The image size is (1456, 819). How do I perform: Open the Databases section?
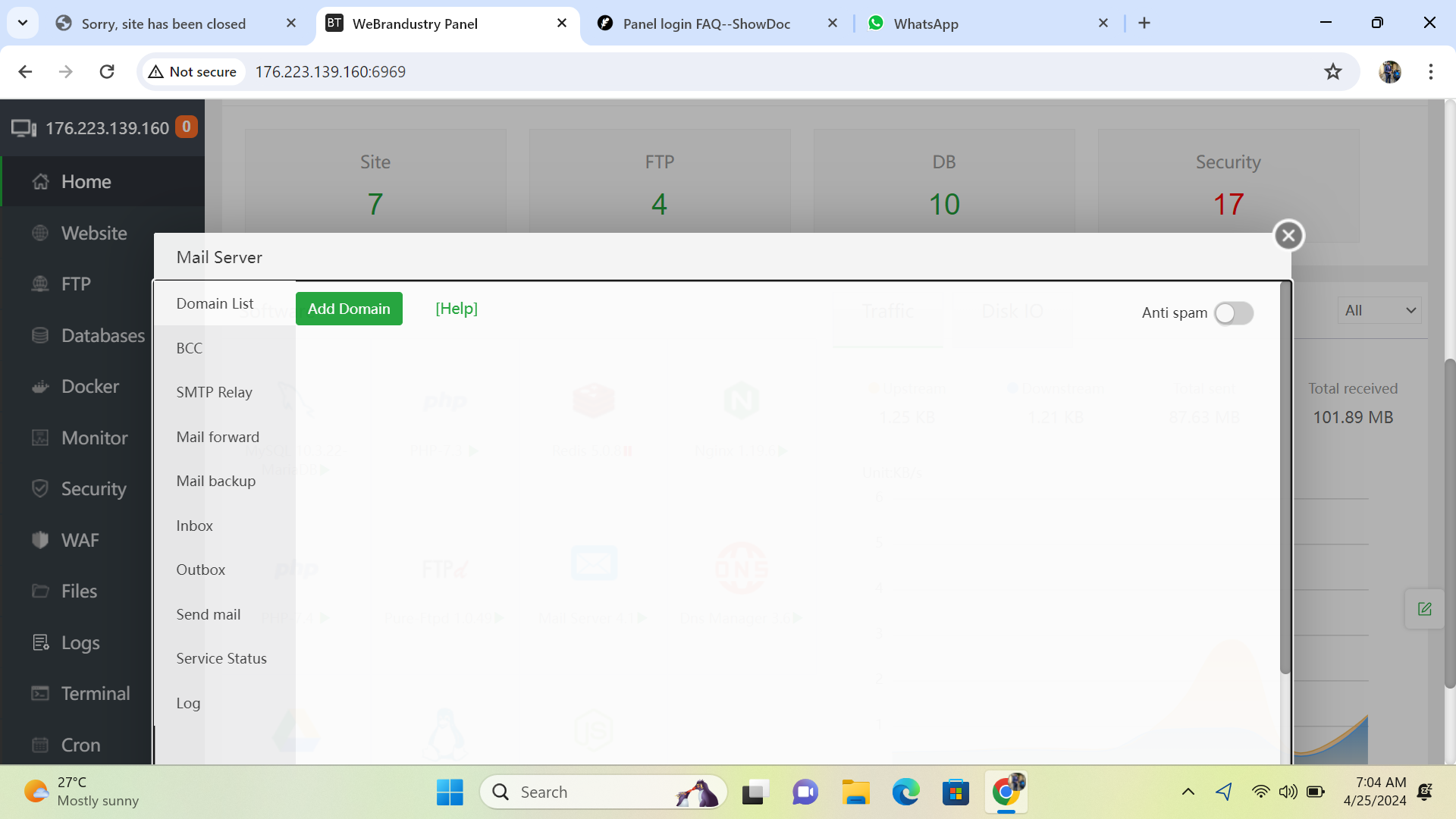102,335
